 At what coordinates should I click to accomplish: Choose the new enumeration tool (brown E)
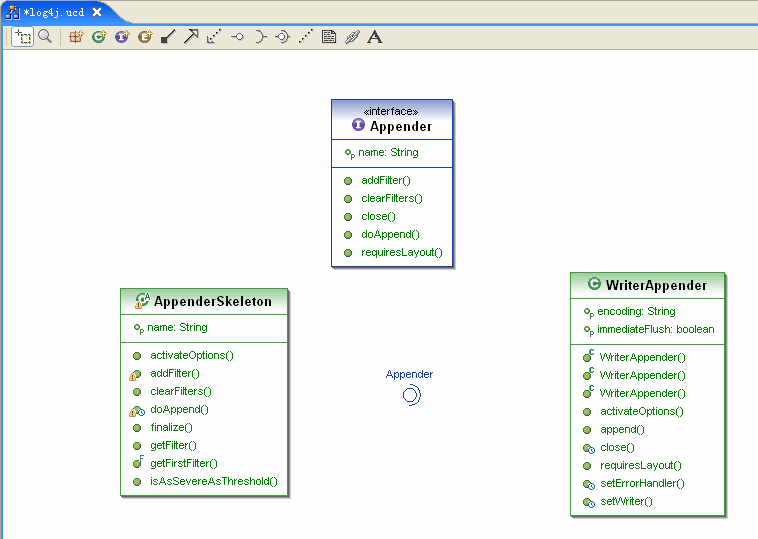click(x=145, y=37)
